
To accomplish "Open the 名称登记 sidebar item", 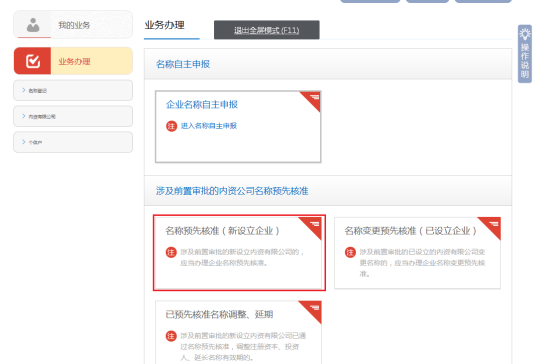I will pyautogui.click(x=73, y=90).
